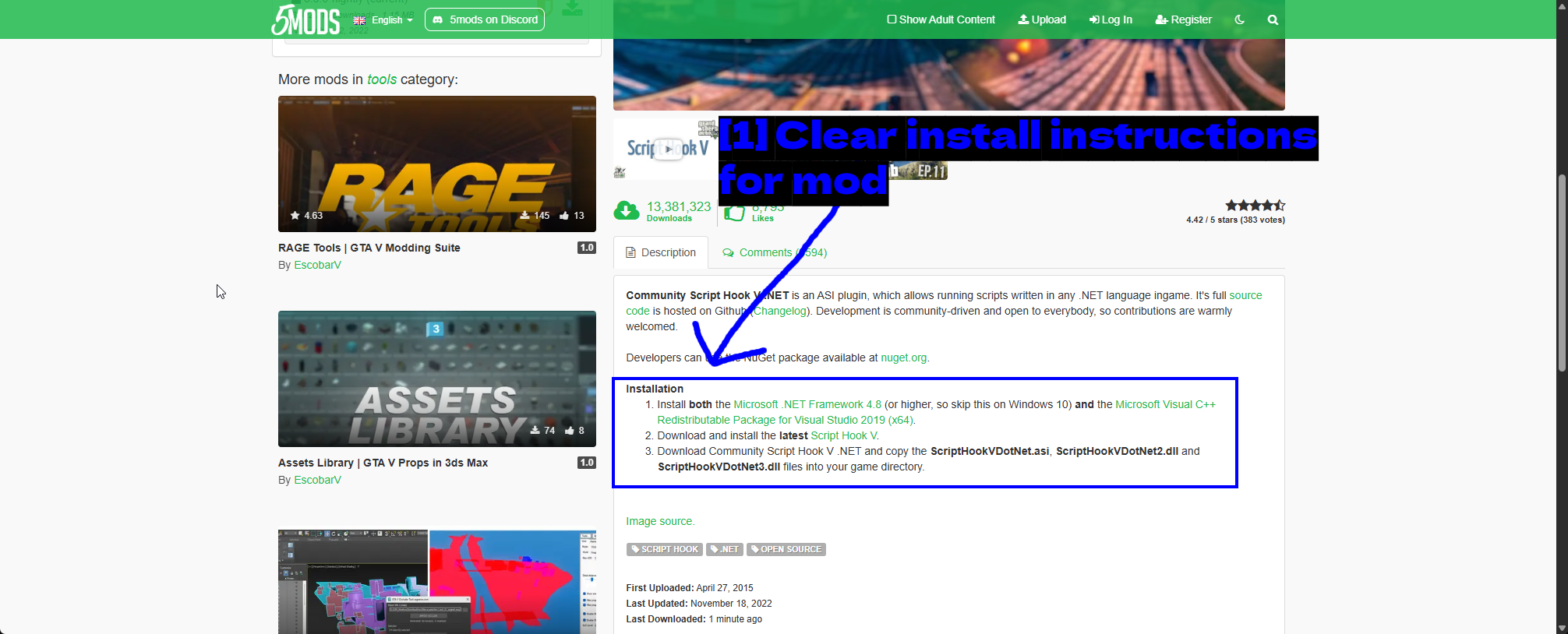Play the Script Hook V video thumbnail
Viewport: 1568px width, 634px height.
coord(667,149)
